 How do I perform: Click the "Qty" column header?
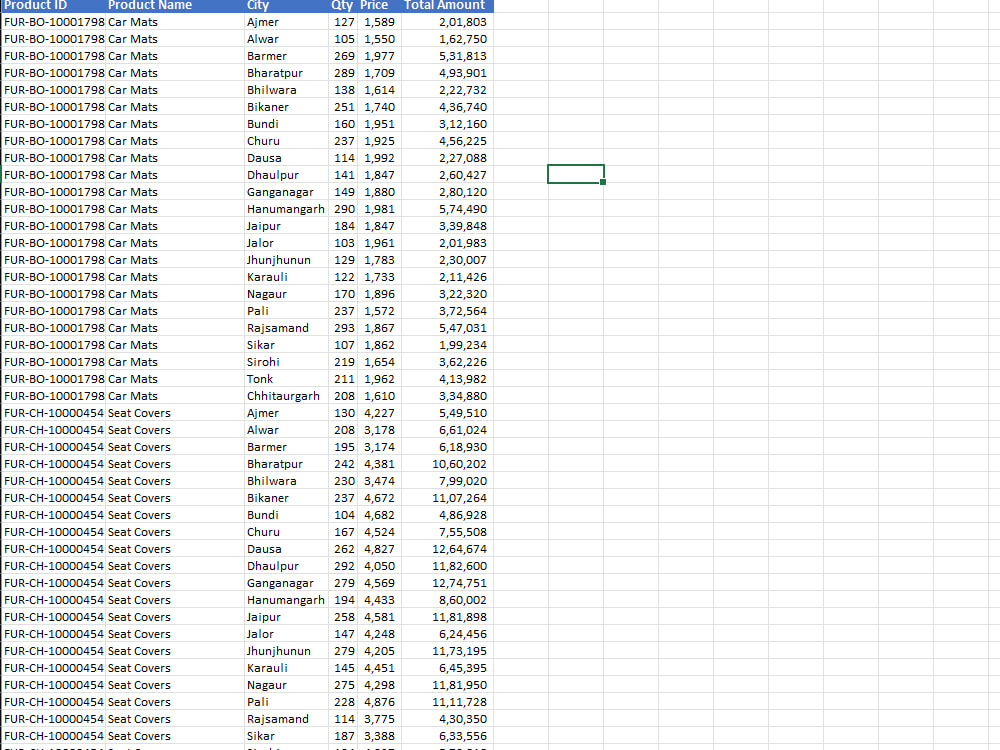pyautogui.click(x=342, y=5)
